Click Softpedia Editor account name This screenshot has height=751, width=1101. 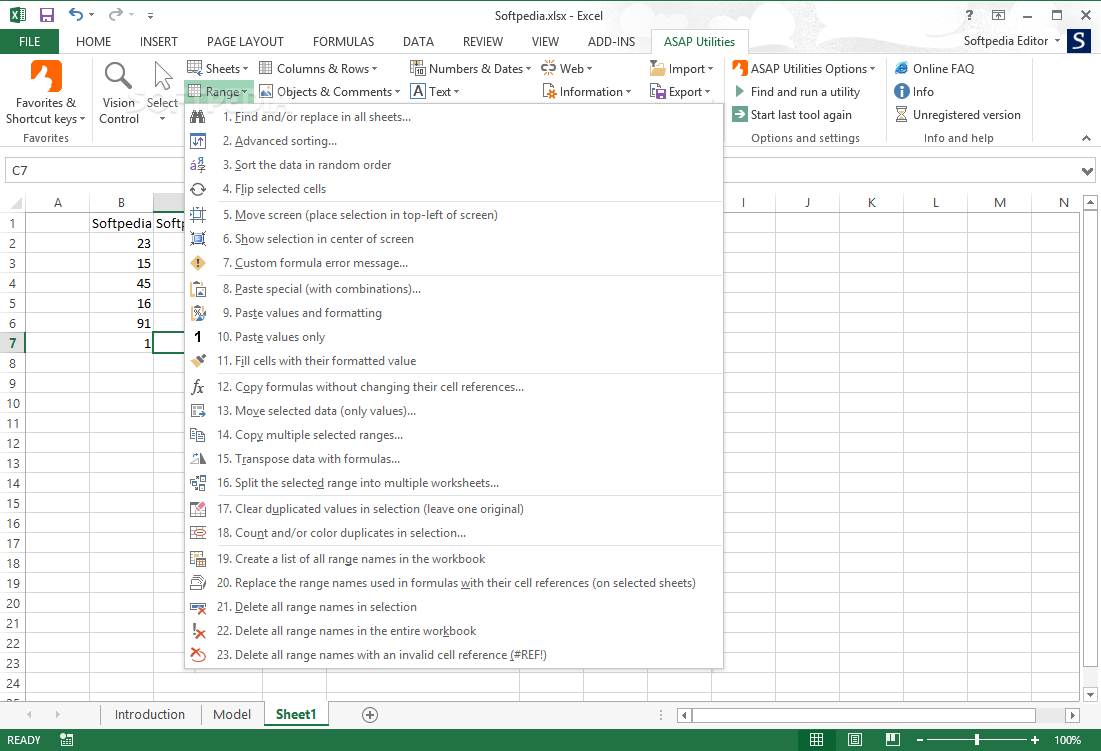(x=1006, y=41)
